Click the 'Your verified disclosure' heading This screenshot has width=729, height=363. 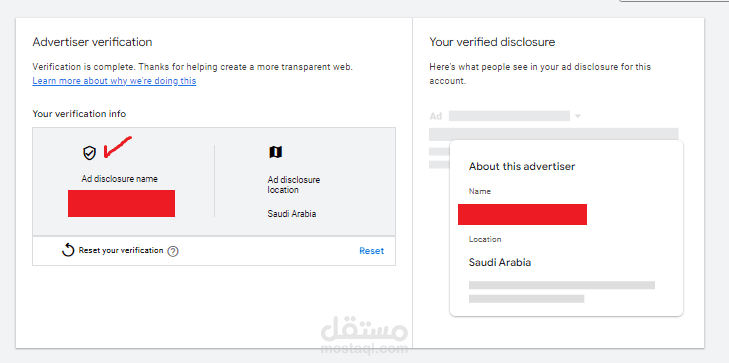click(492, 42)
